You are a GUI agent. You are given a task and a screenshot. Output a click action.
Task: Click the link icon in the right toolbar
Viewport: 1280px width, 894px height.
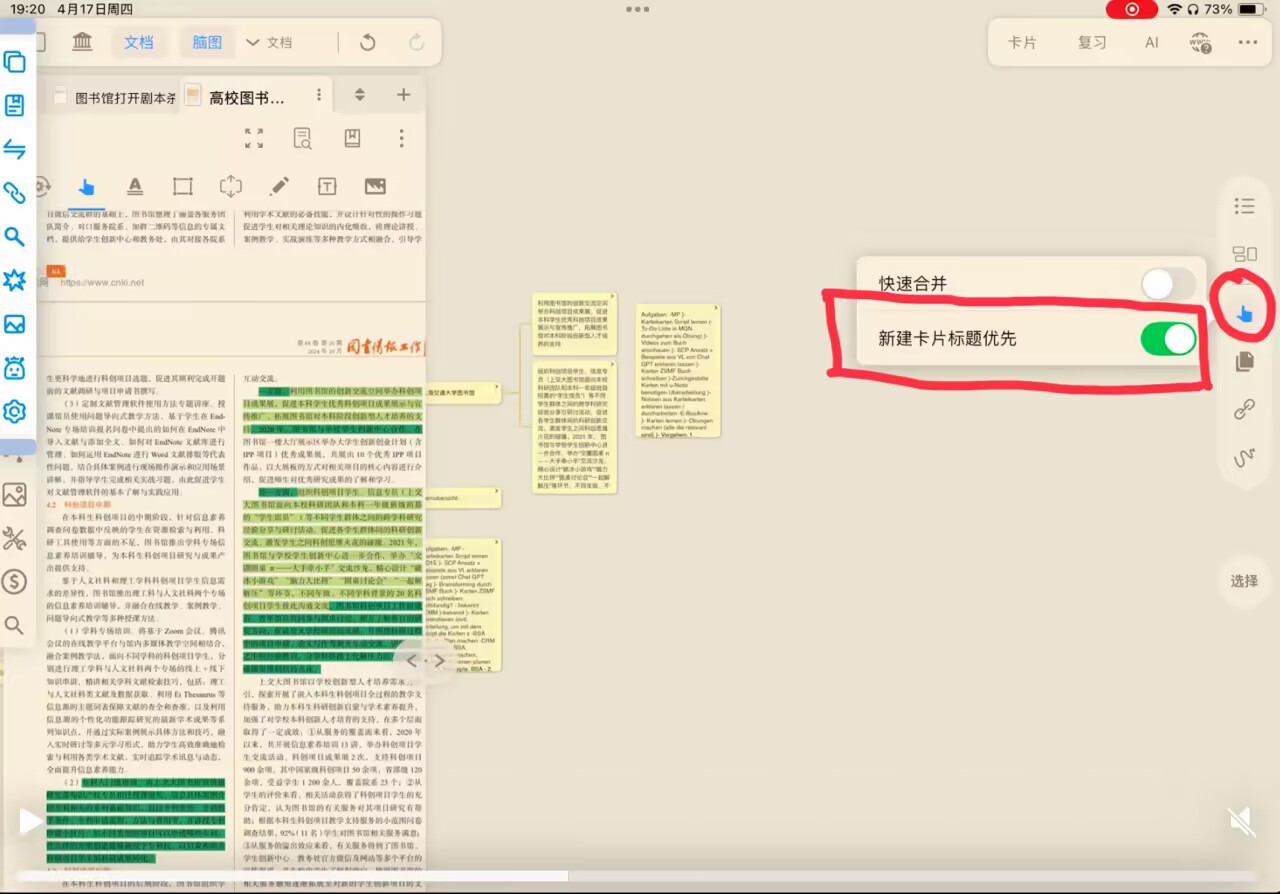(x=1244, y=409)
